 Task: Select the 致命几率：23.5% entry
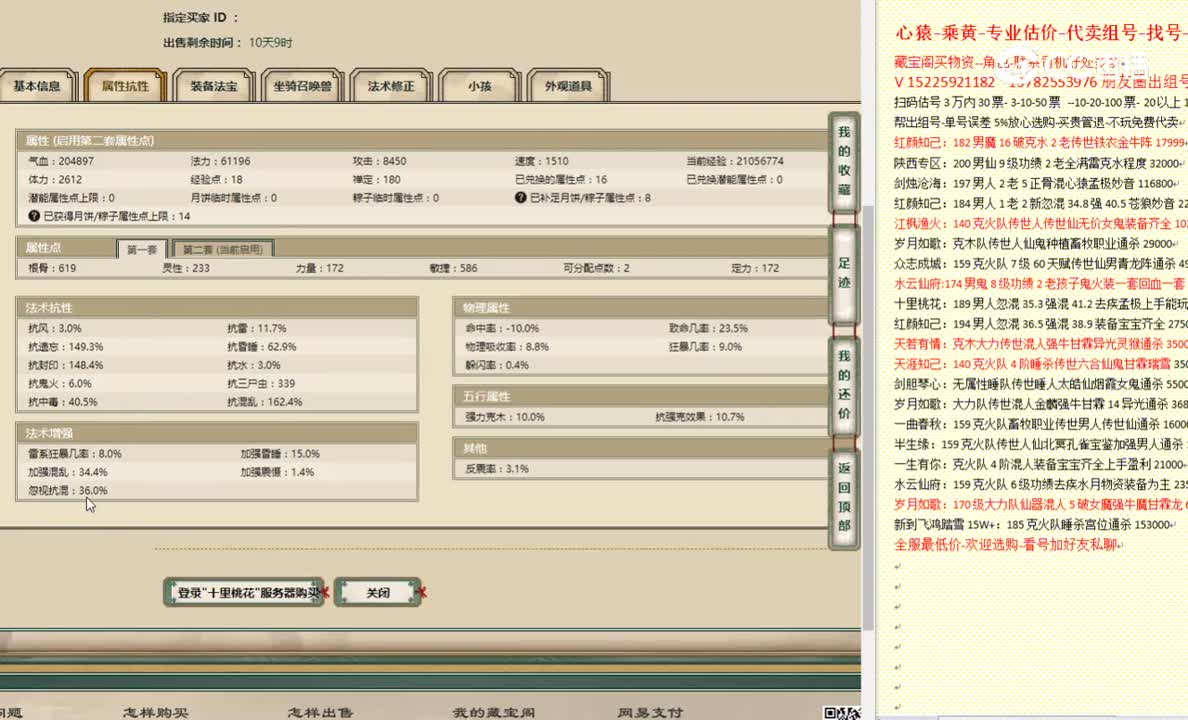(x=708, y=329)
